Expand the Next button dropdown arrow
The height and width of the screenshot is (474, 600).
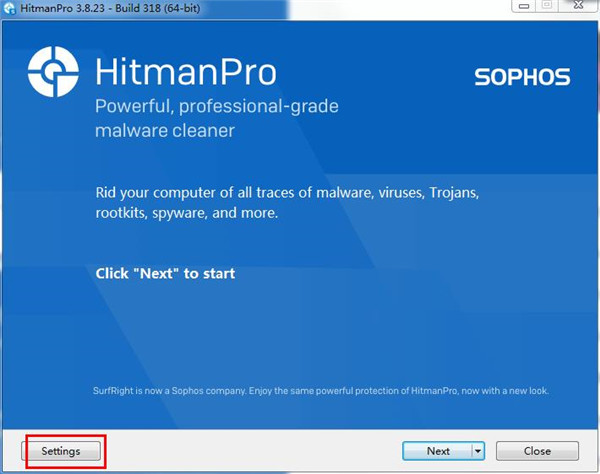click(478, 451)
